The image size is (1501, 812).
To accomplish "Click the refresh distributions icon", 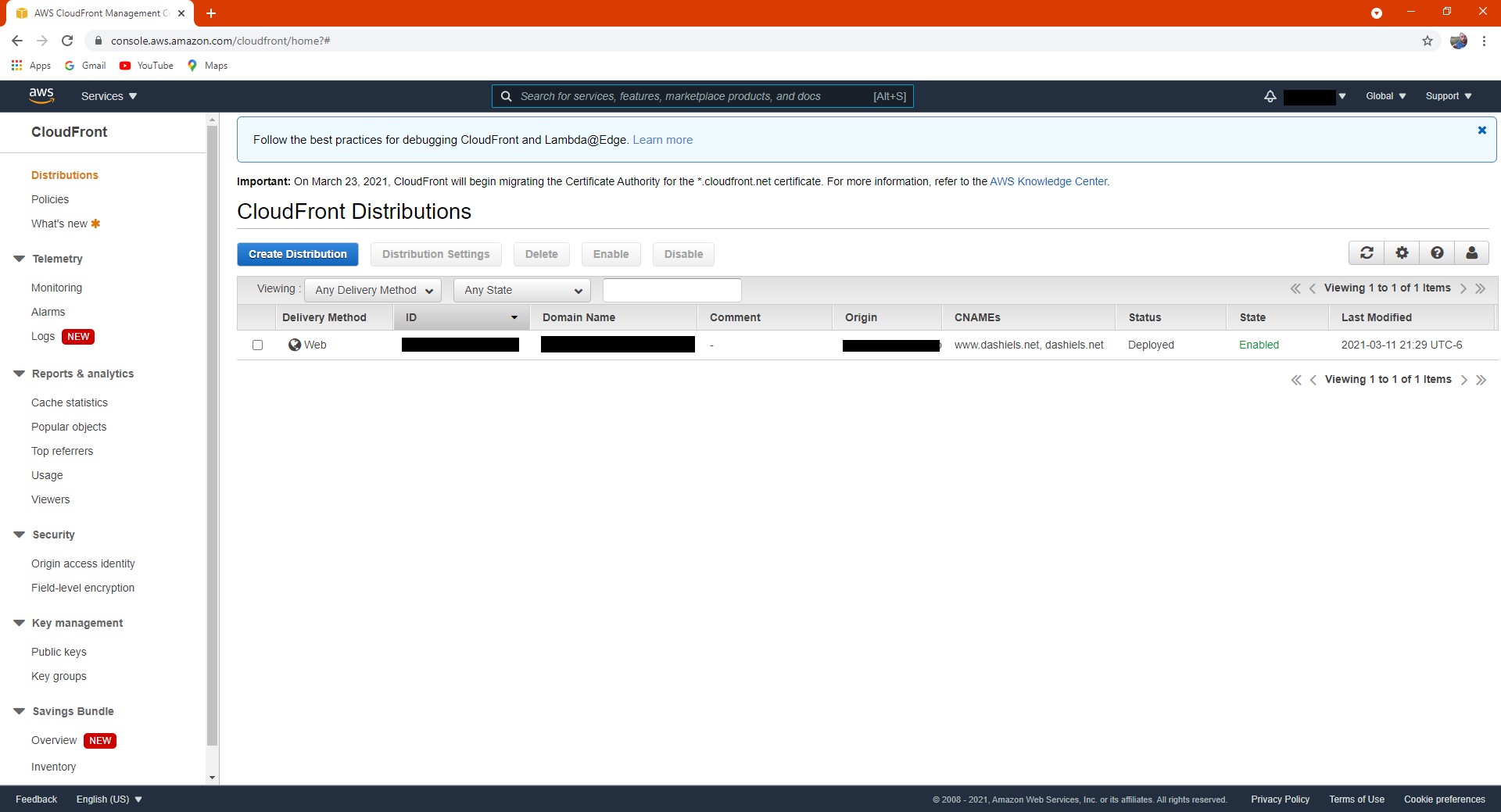I will [1367, 252].
